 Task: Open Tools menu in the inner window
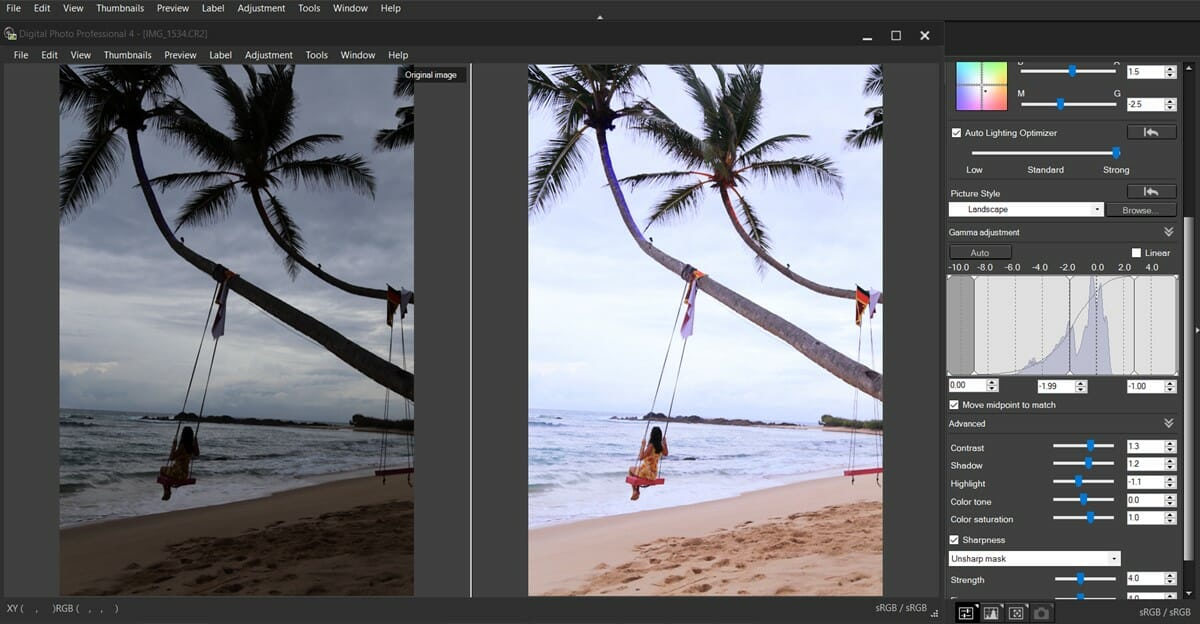317,55
